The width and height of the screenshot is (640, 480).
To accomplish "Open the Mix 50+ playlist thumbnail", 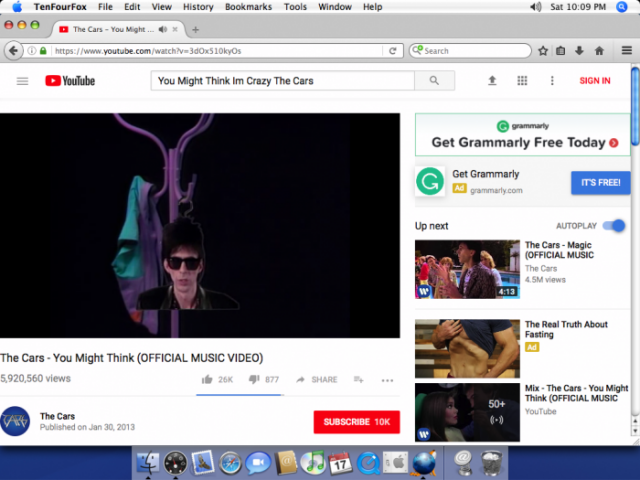I will pos(467,412).
